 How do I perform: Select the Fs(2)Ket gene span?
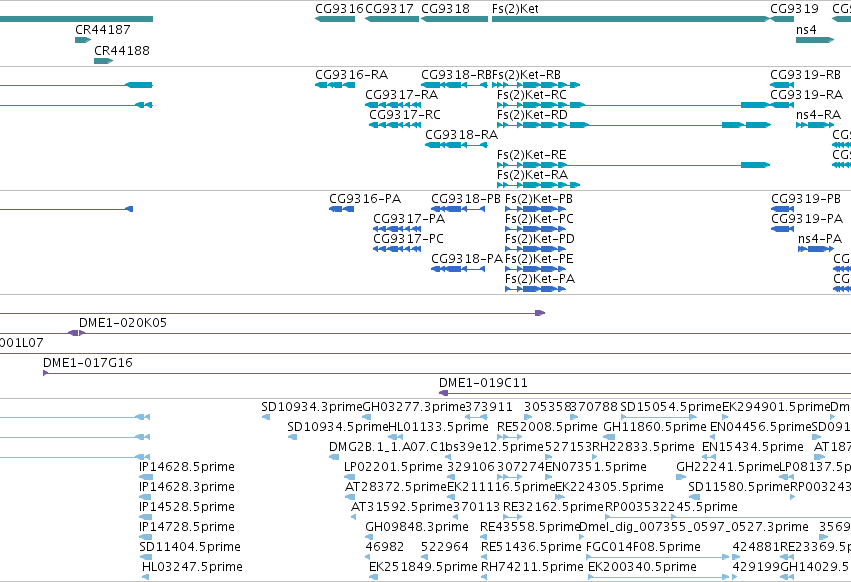(x=631, y=19)
